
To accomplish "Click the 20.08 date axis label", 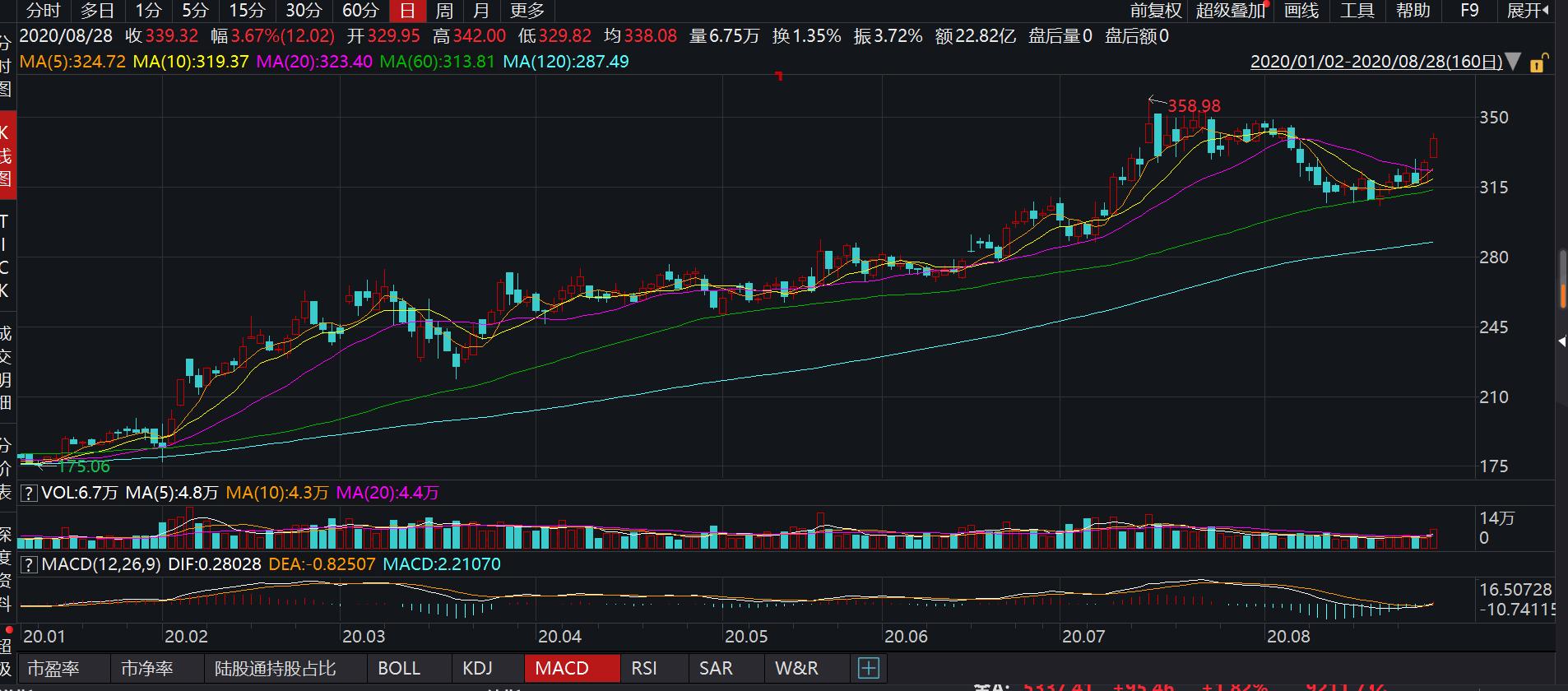I will 1288,637.
